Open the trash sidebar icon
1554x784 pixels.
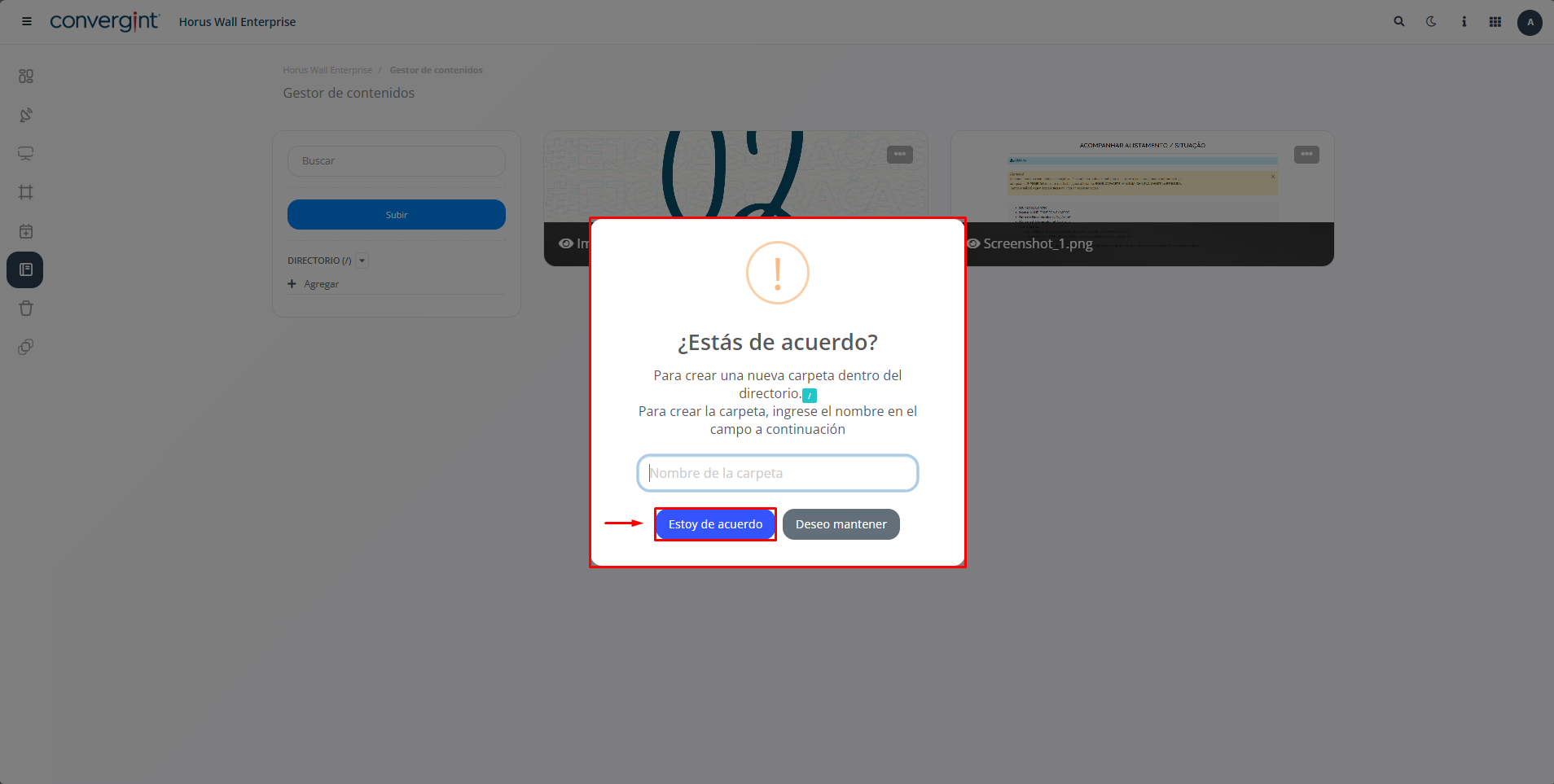pos(26,309)
